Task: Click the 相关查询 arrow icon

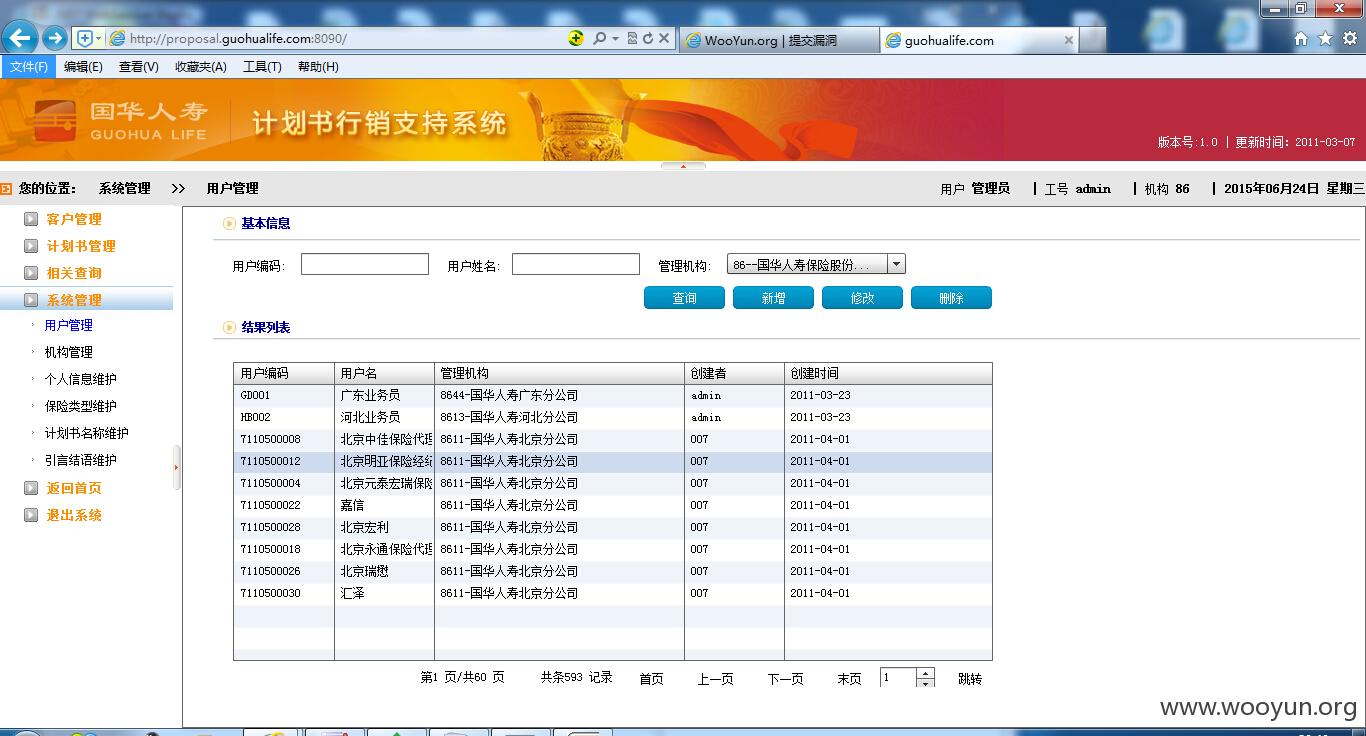Action: tap(31, 273)
